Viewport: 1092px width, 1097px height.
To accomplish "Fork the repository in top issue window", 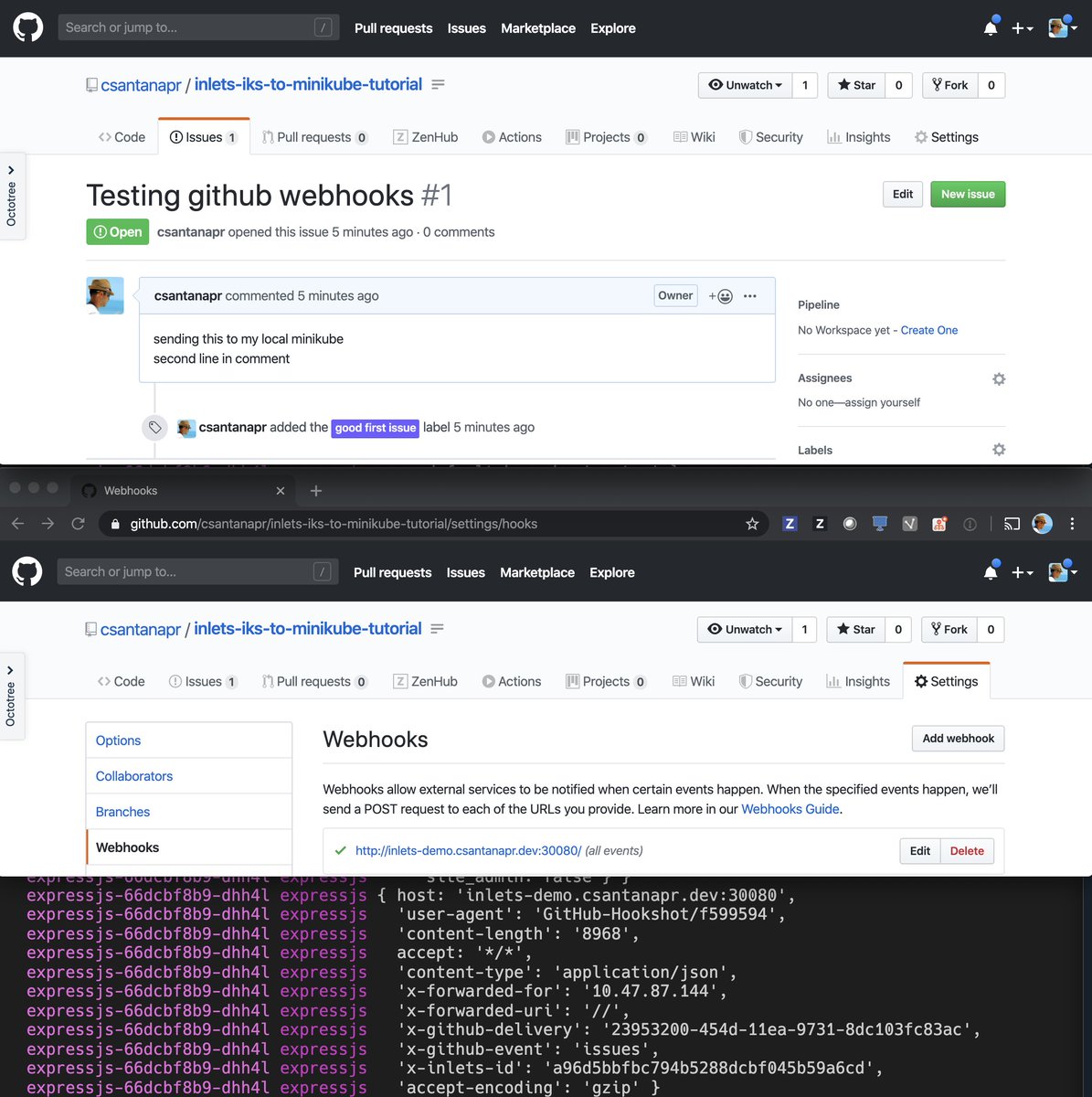I will click(x=949, y=85).
